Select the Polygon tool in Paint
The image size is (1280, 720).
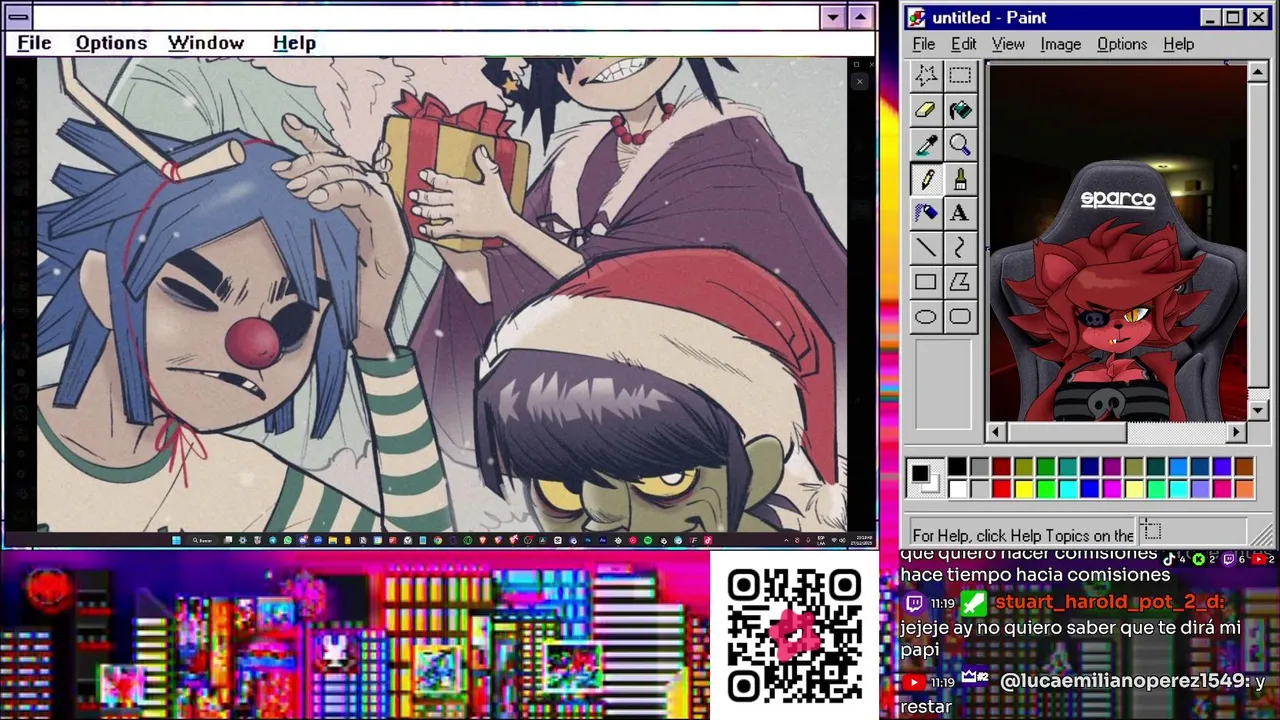click(960, 283)
